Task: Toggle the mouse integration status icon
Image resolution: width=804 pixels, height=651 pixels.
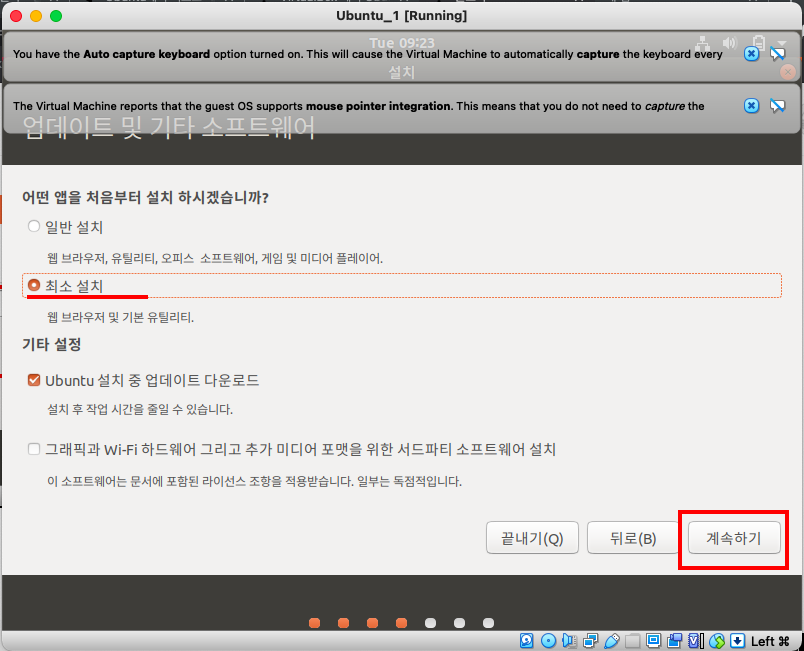Action: 717,641
